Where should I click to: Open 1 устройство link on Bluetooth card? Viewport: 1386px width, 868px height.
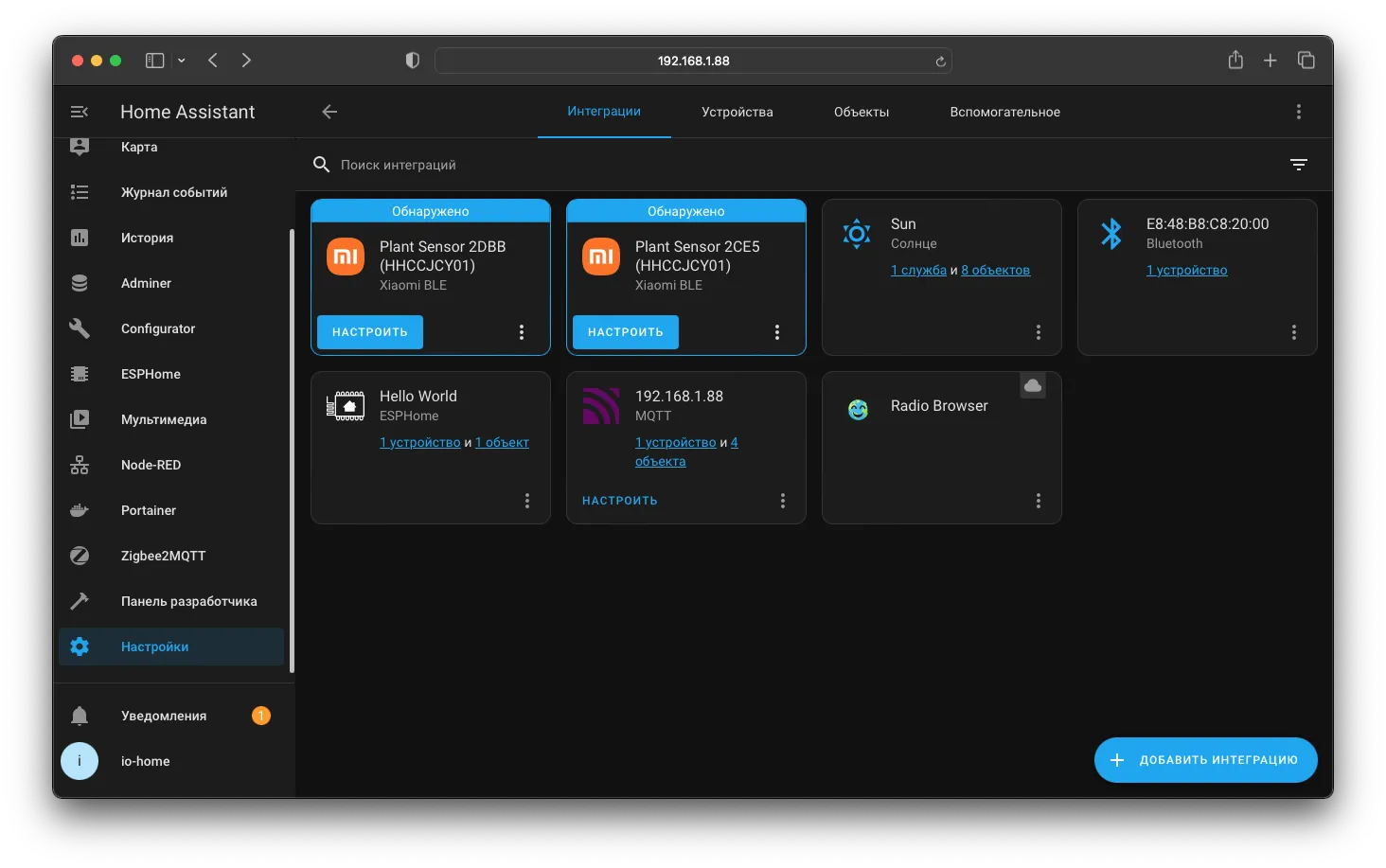[1187, 270]
